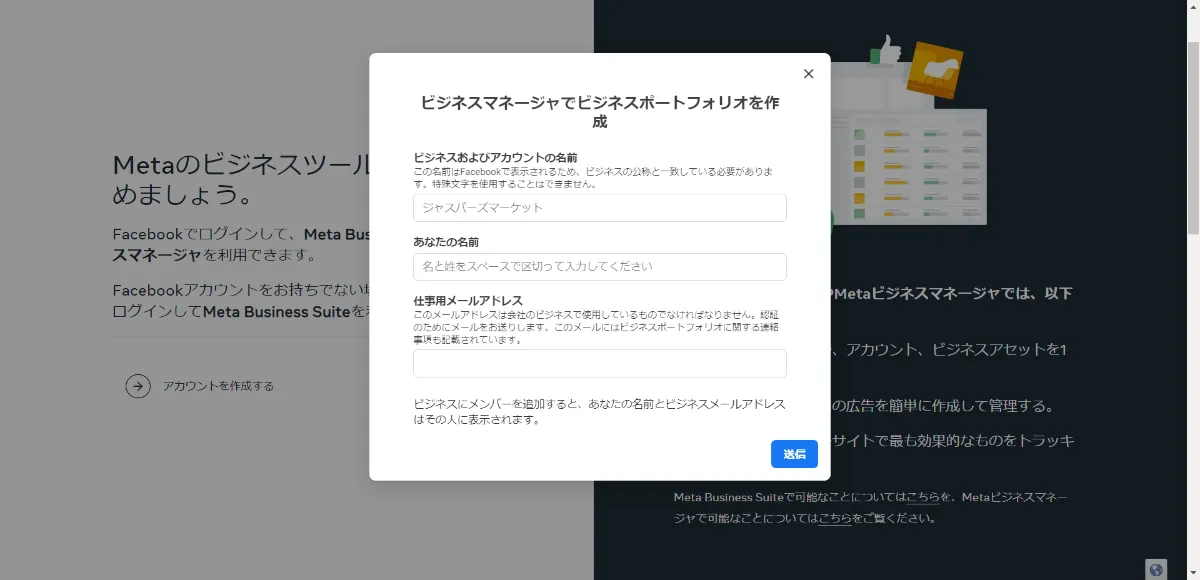Click the business and account name field
The height and width of the screenshot is (580, 1200).
tap(600, 208)
